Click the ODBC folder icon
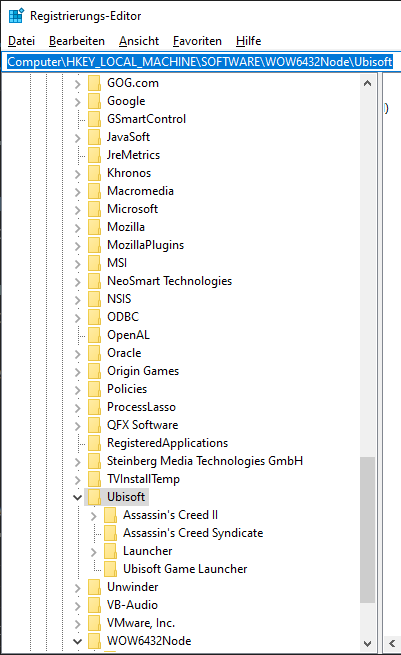Image resolution: width=401 pixels, height=655 pixels. [94, 317]
